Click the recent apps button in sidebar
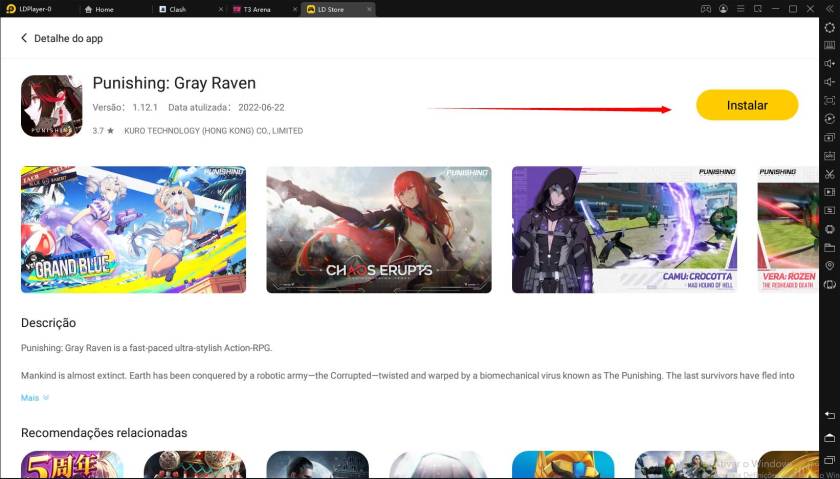Screen dimensions: 840x479 tap(830, 460)
